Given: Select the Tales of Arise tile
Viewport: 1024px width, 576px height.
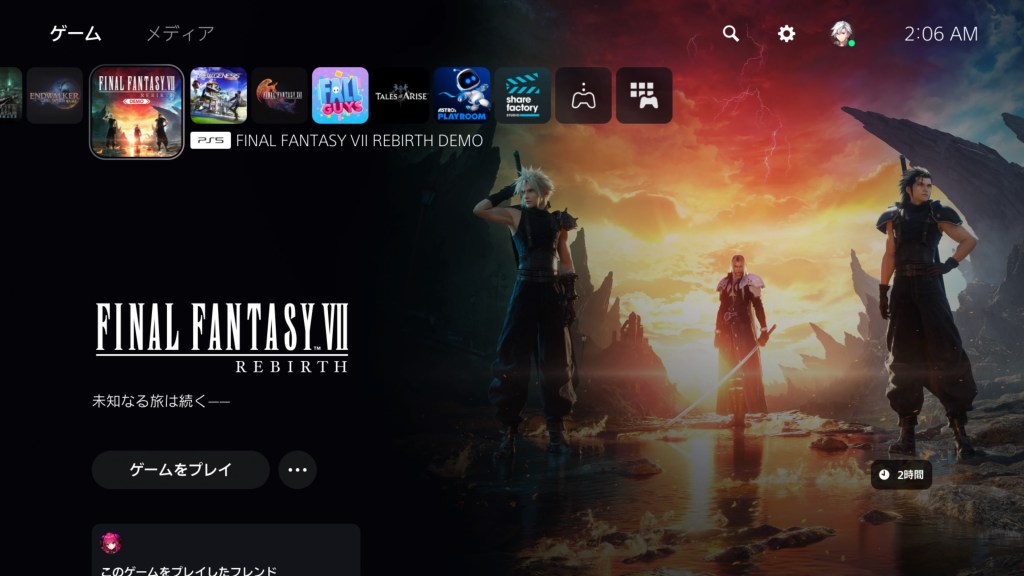Looking at the screenshot, I should 401,95.
